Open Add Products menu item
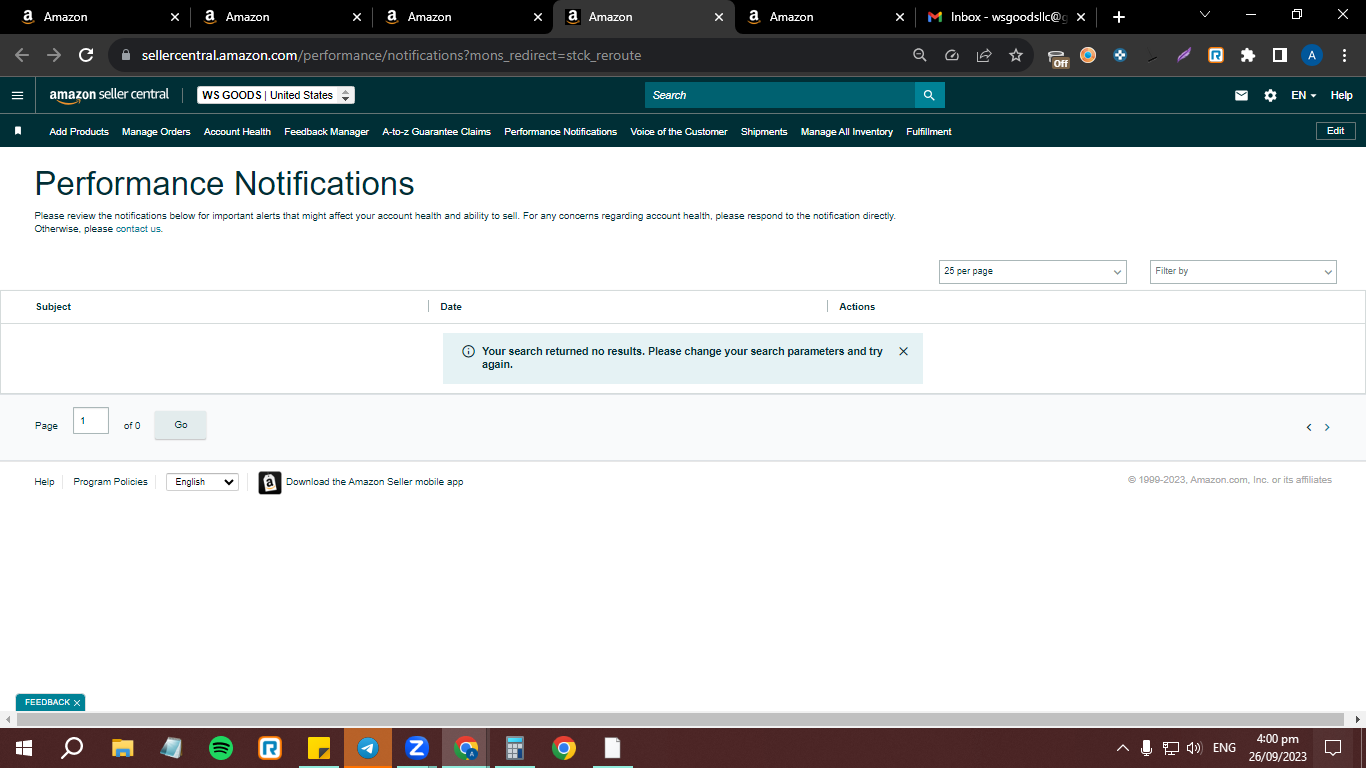This screenshot has width=1366, height=768. pos(79,132)
